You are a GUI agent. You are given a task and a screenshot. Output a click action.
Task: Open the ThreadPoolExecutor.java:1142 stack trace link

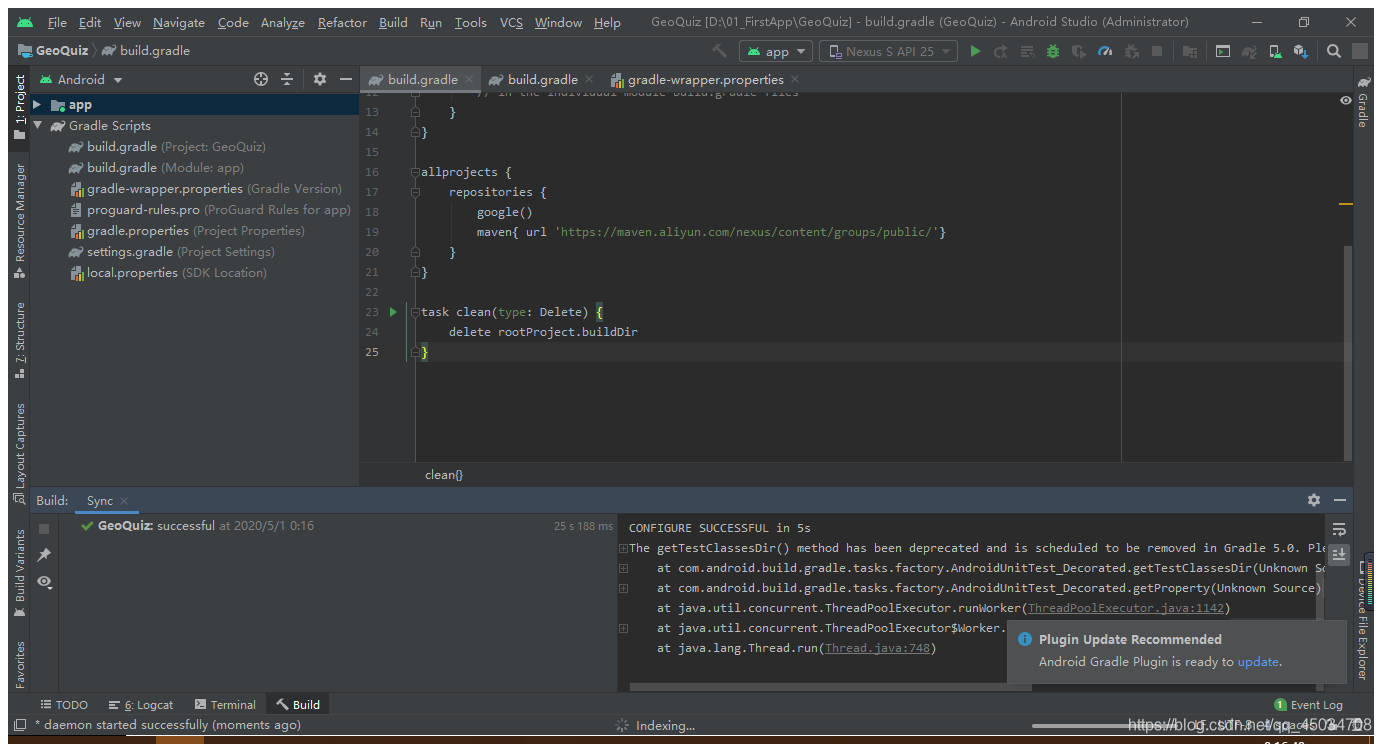[x=1125, y=607]
